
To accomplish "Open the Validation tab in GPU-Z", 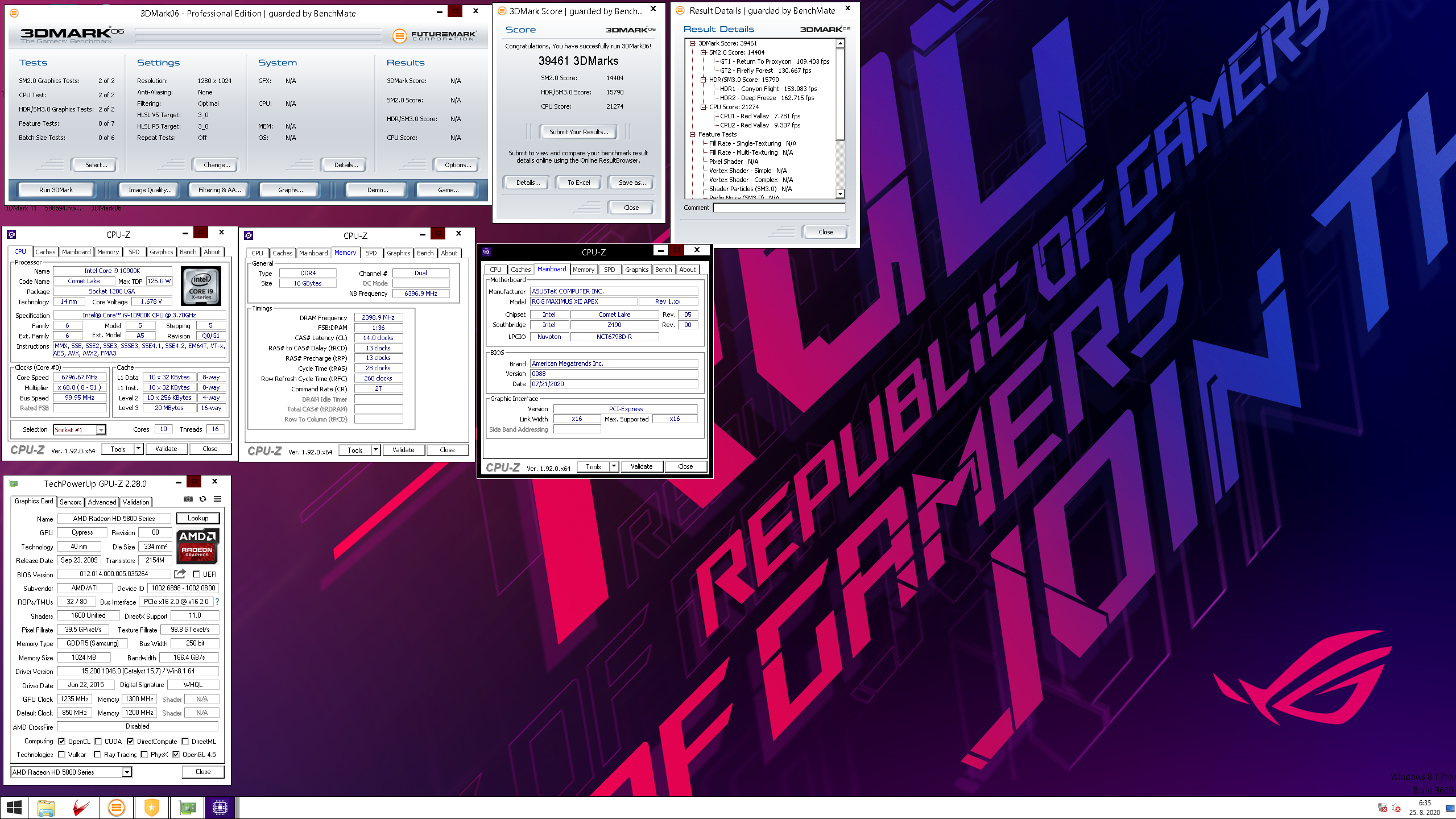I will click(x=136, y=502).
